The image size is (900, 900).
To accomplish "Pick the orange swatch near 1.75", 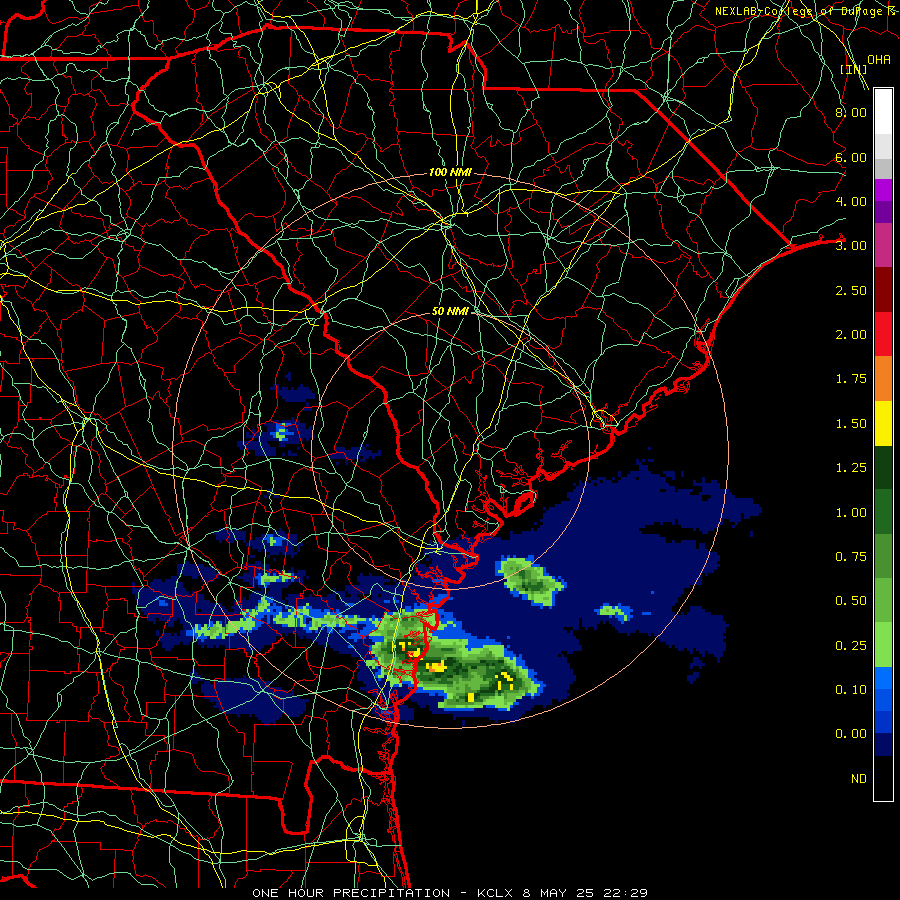I will 883,379.
